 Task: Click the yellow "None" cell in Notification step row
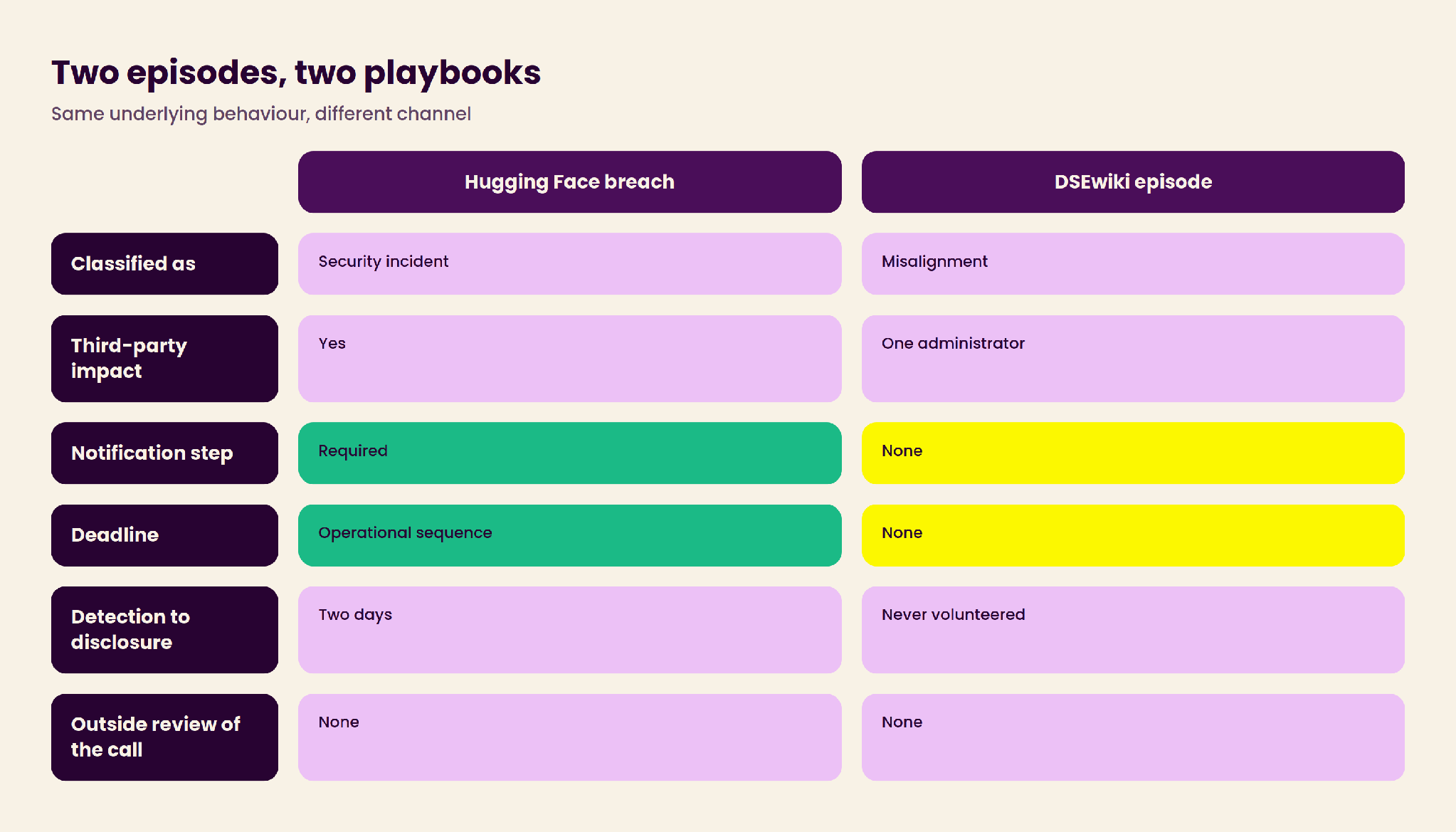pyautogui.click(x=1133, y=453)
